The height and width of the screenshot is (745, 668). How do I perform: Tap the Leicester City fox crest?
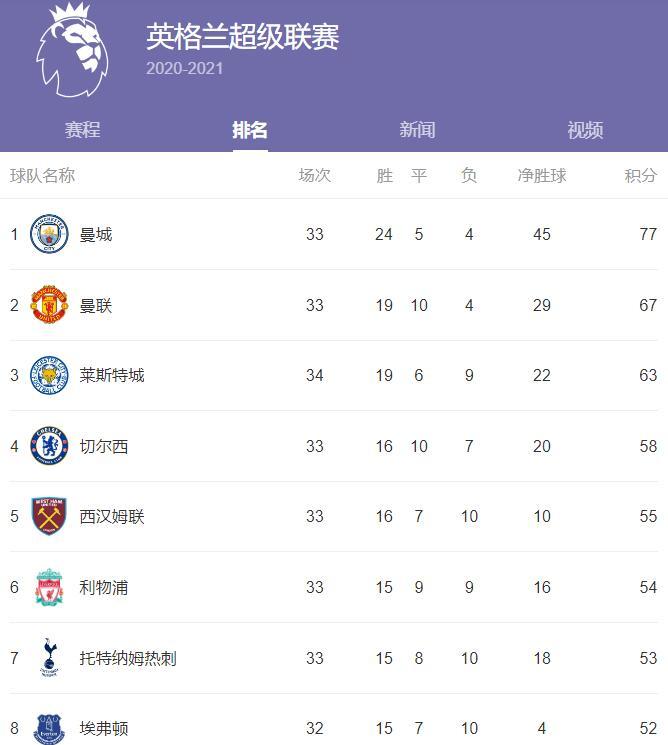(x=49, y=375)
